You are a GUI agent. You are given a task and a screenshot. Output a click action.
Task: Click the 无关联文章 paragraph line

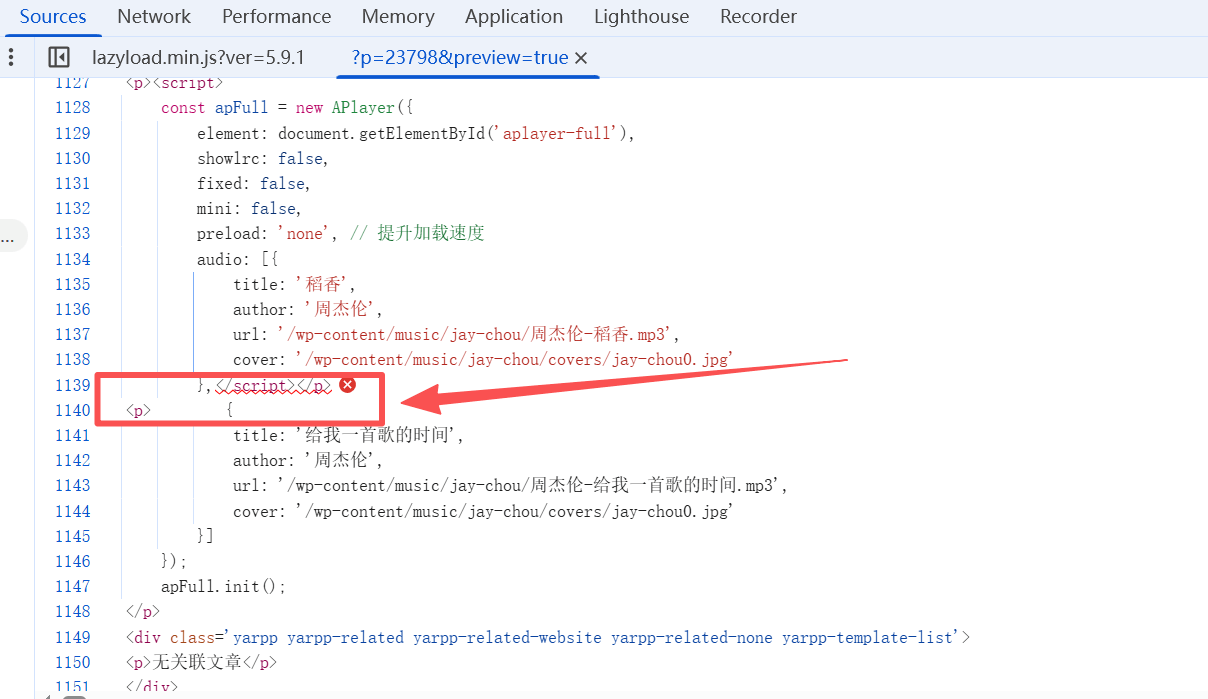tap(201, 662)
